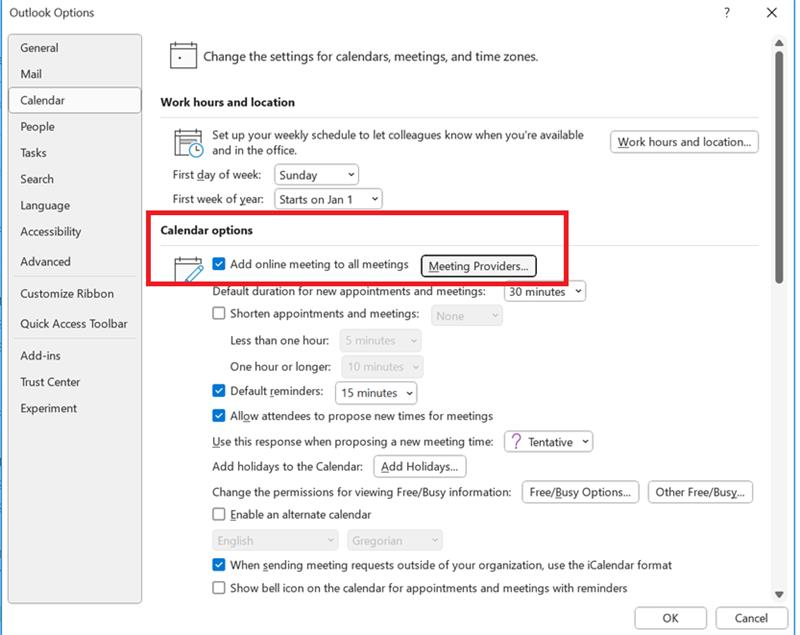The image size is (800, 635).
Task: Open the Tentative response dropdown
Action: [548, 442]
